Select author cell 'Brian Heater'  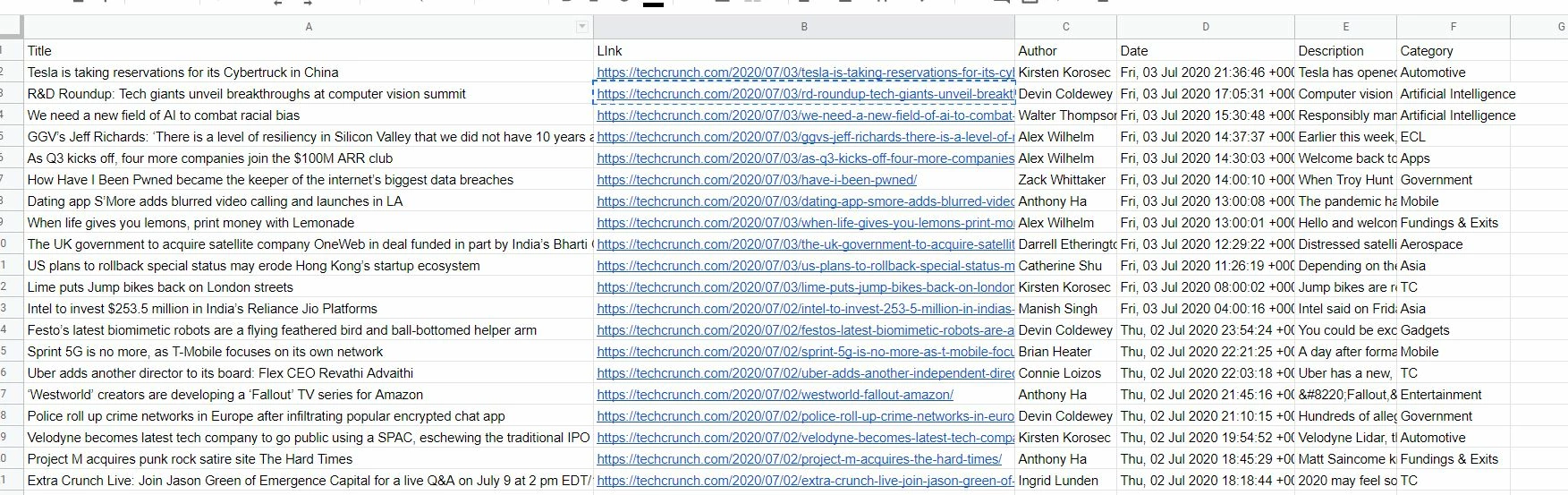[1065, 352]
